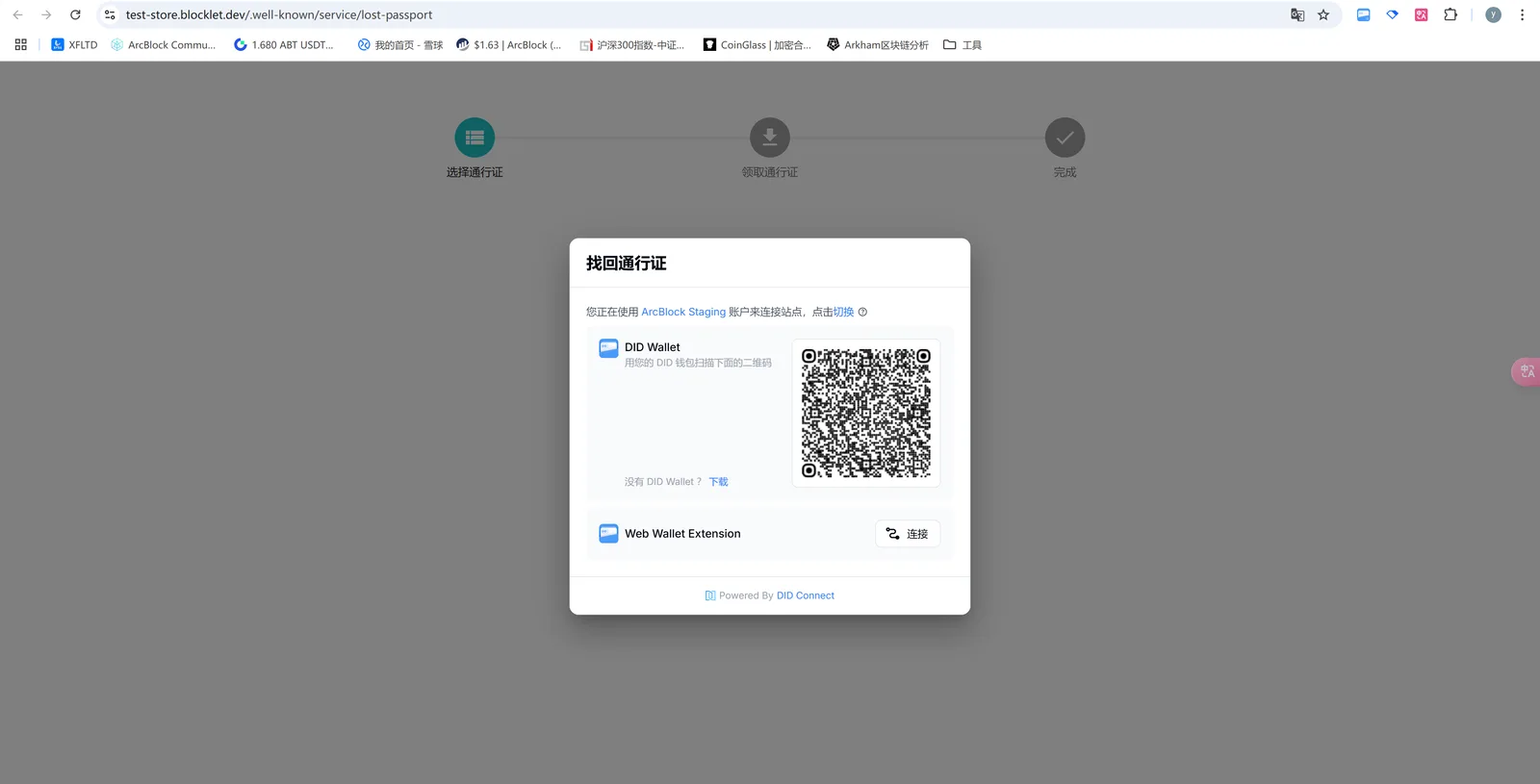Click the ArcBlock Staging link
1540x784 pixels.
coord(683,312)
